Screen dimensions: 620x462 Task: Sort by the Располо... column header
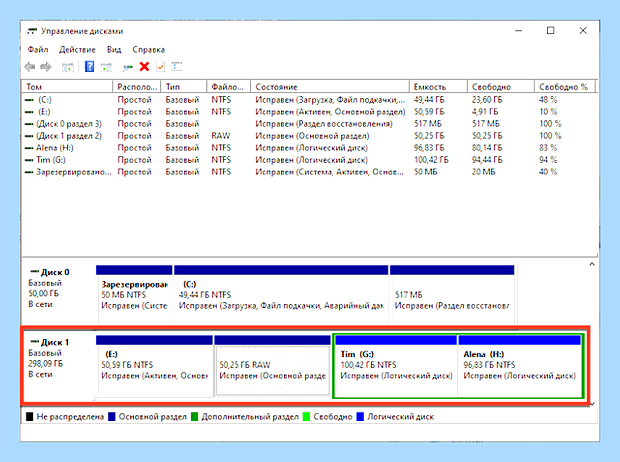137,87
